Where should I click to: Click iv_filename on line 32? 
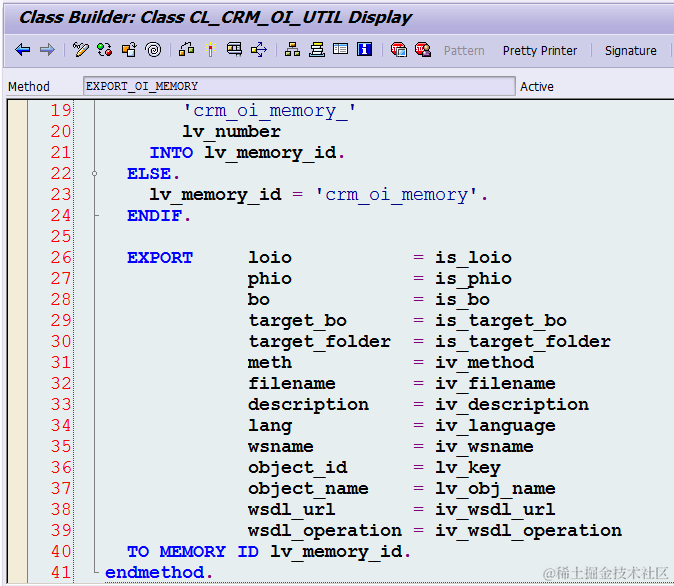(495, 384)
